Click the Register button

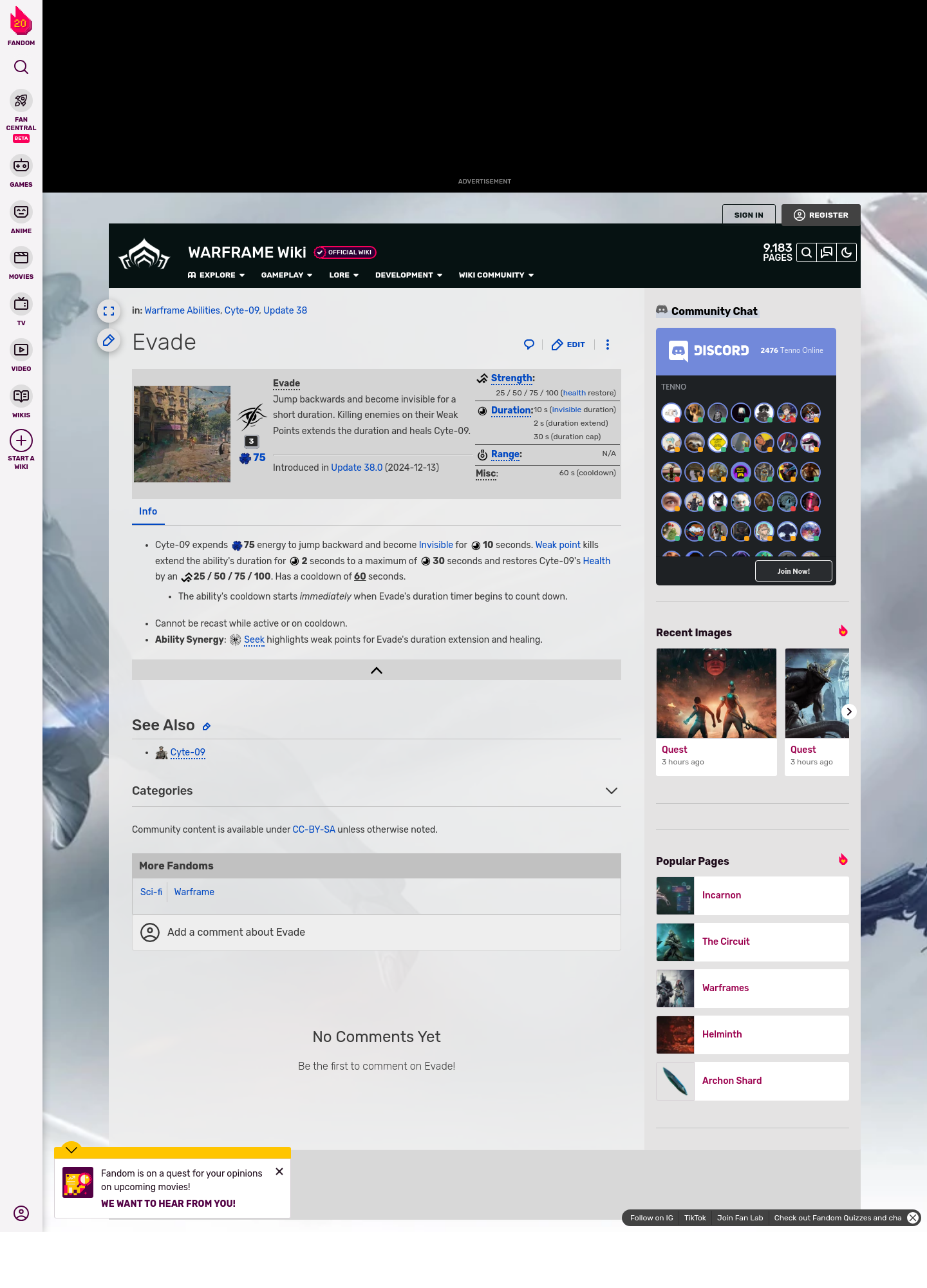[x=821, y=215]
